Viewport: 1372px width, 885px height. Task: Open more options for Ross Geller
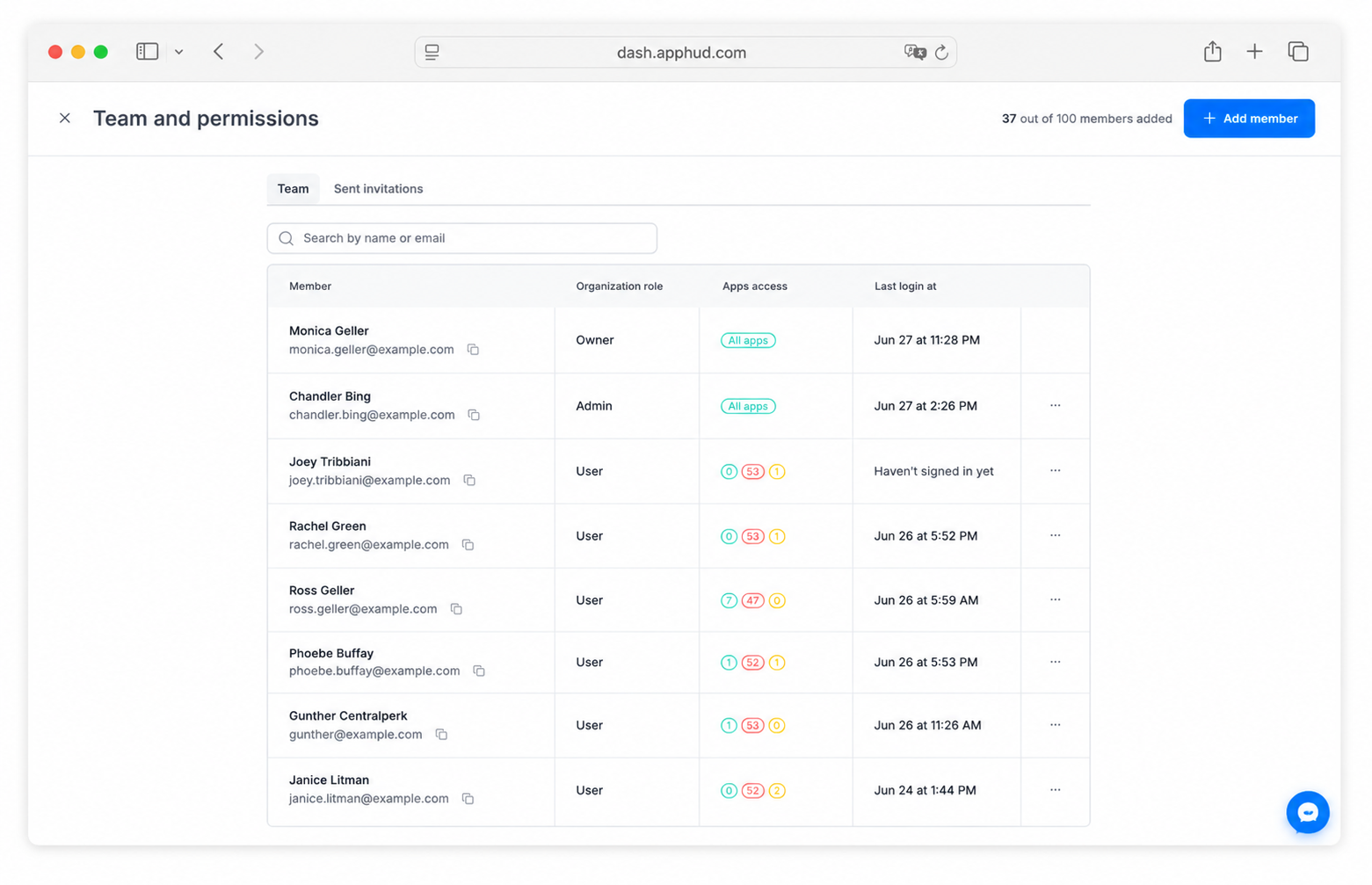click(x=1055, y=600)
